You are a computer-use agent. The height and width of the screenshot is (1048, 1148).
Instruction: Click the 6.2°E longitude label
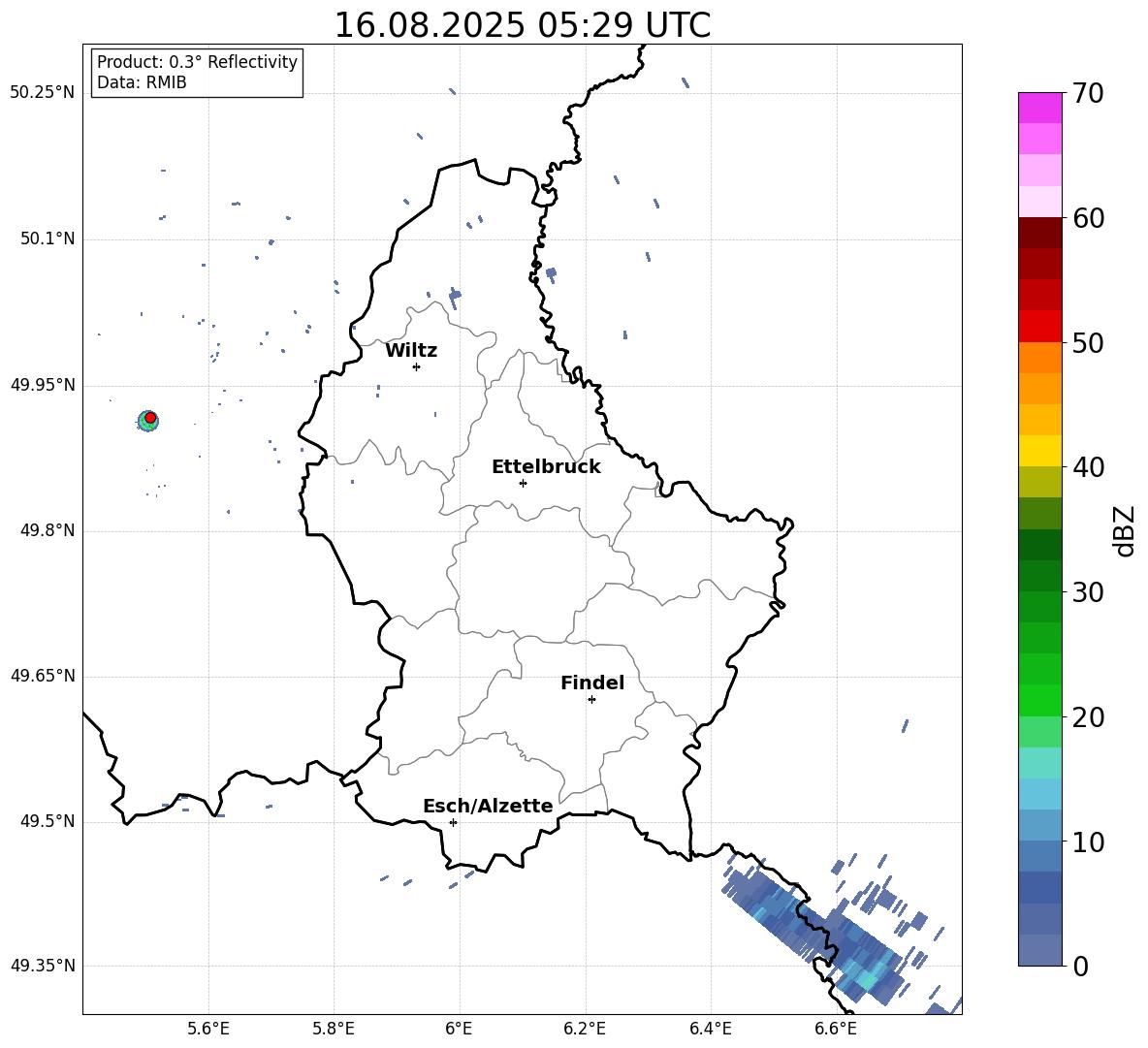[x=585, y=1029]
